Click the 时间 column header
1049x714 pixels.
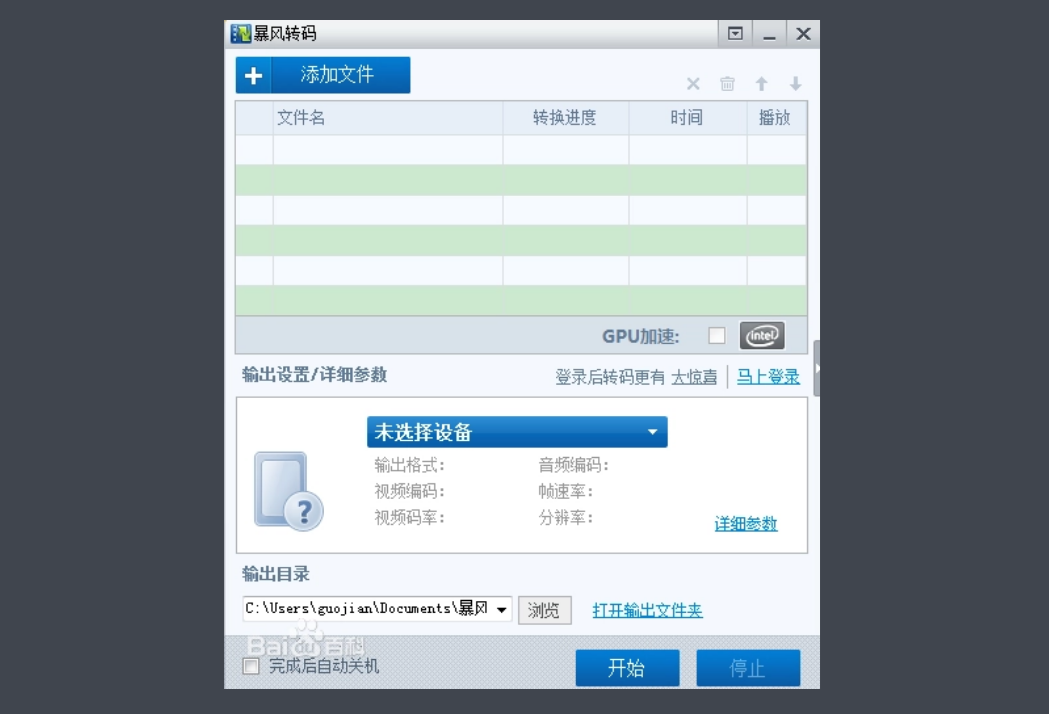(687, 118)
